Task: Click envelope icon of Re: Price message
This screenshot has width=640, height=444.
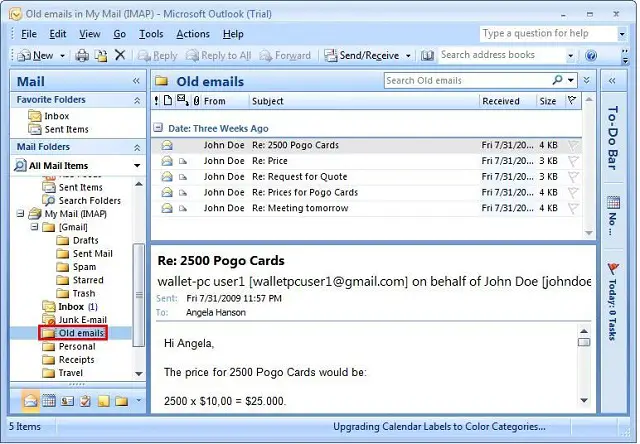Action: coord(167,161)
